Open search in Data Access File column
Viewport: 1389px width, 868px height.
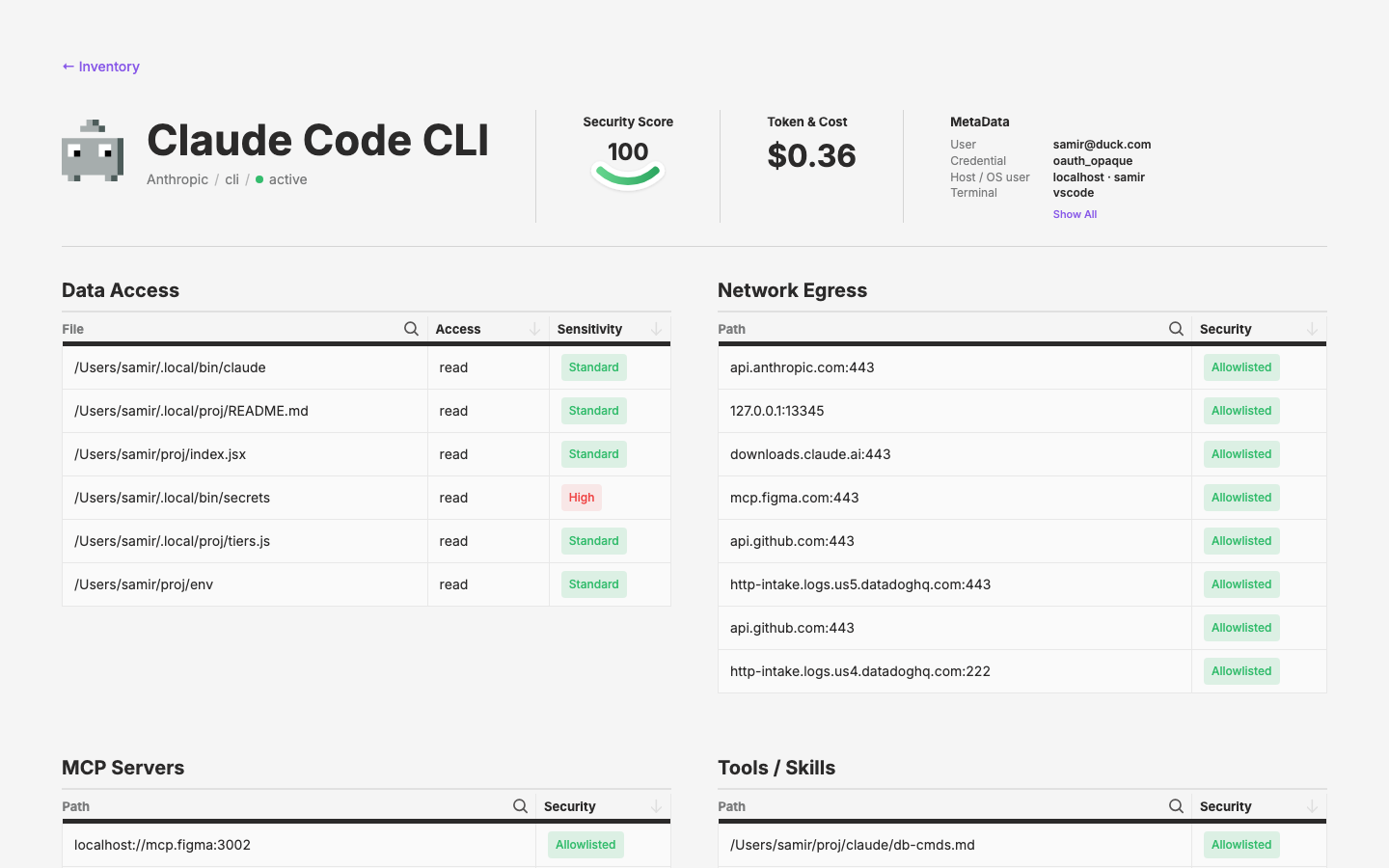(x=411, y=329)
